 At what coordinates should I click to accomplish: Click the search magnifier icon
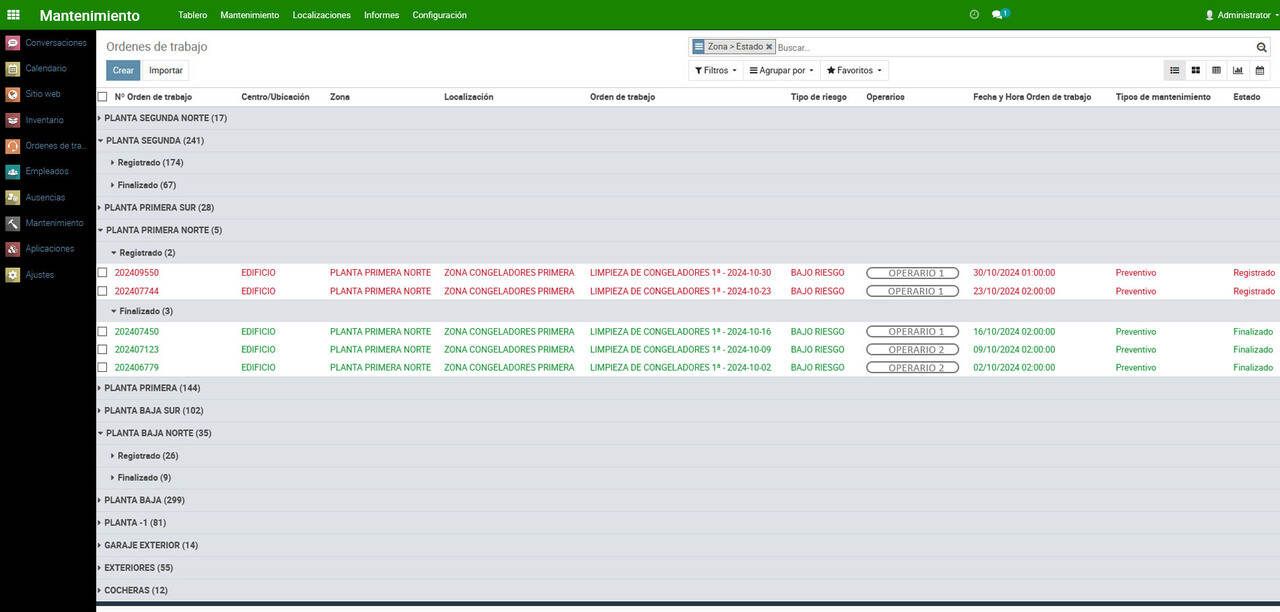point(1262,47)
